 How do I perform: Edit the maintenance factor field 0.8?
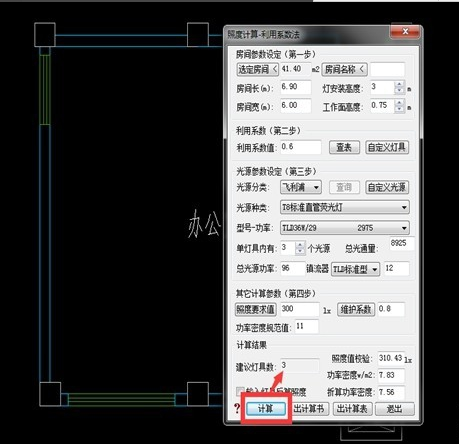point(391,309)
